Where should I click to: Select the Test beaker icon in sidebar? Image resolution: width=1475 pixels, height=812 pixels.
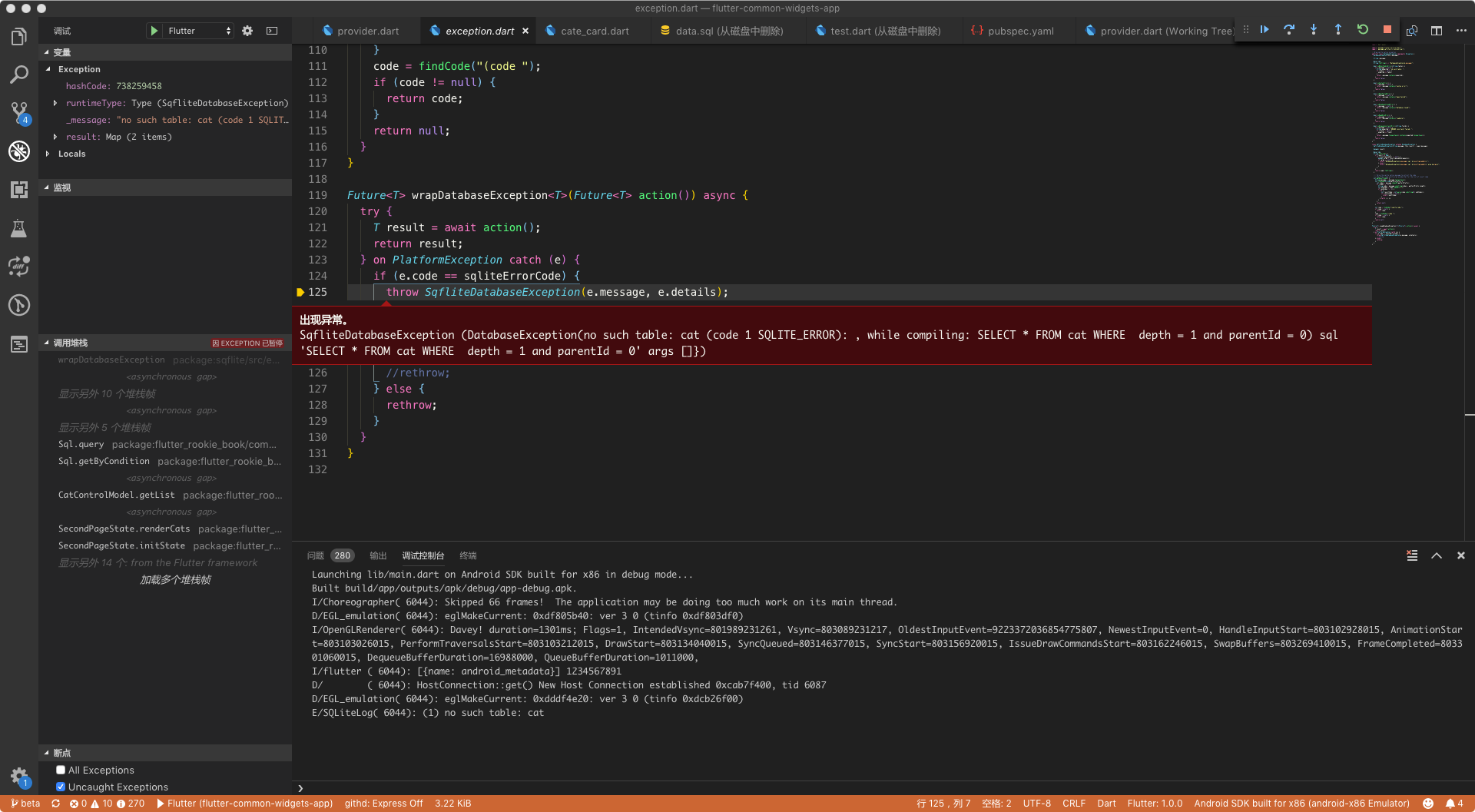[18, 228]
